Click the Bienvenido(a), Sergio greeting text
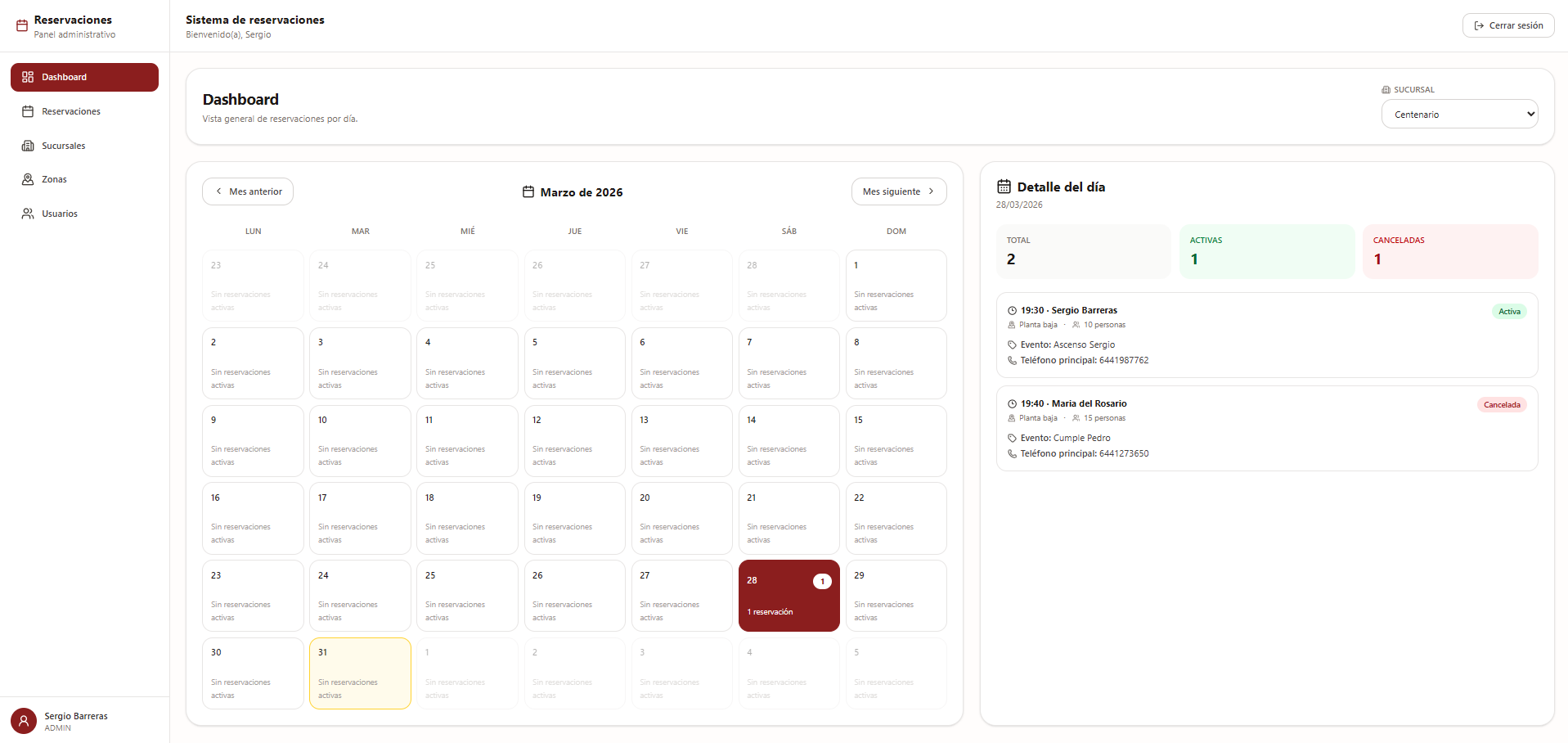The image size is (1568, 743). click(228, 35)
